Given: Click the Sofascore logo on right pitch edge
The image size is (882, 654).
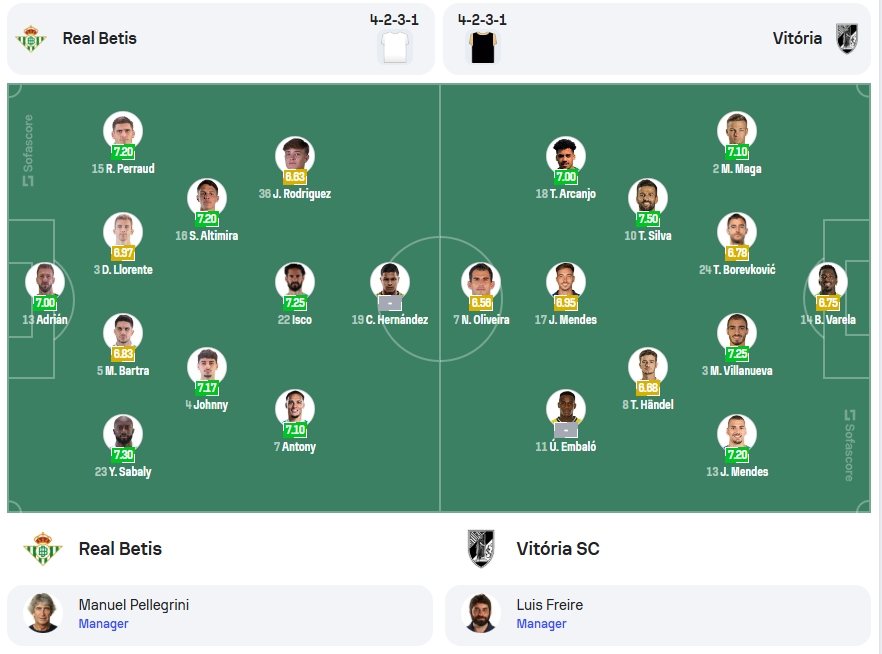Looking at the screenshot, I should (x=849, y=445).
